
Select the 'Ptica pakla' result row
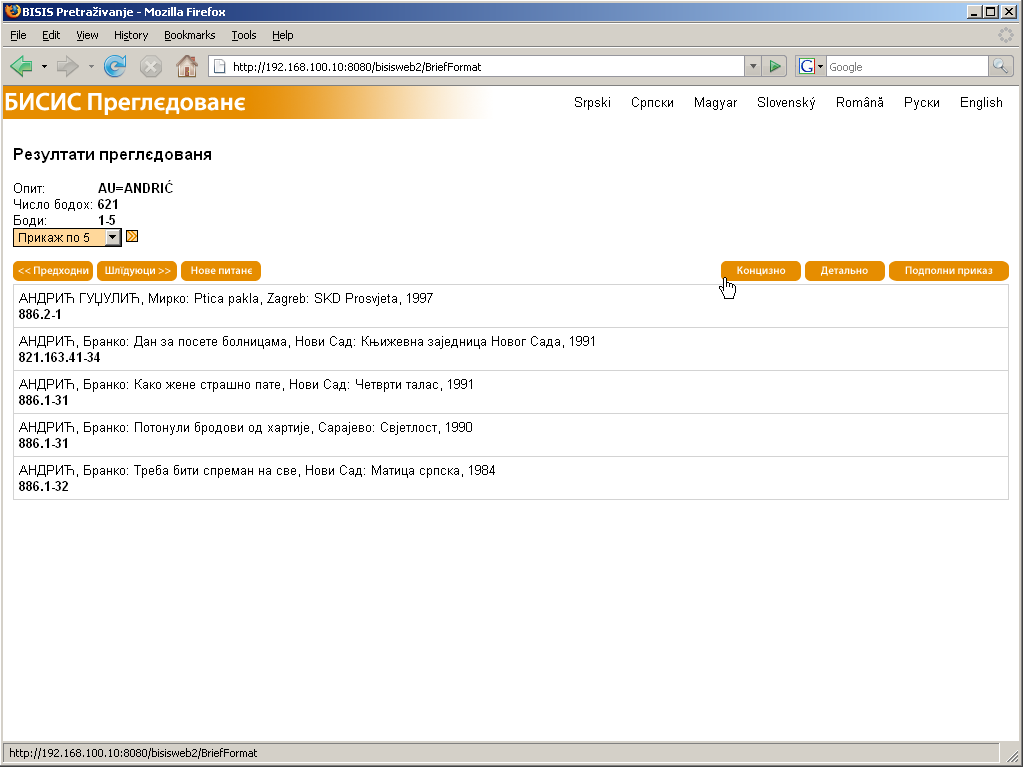tap(511, 306)
